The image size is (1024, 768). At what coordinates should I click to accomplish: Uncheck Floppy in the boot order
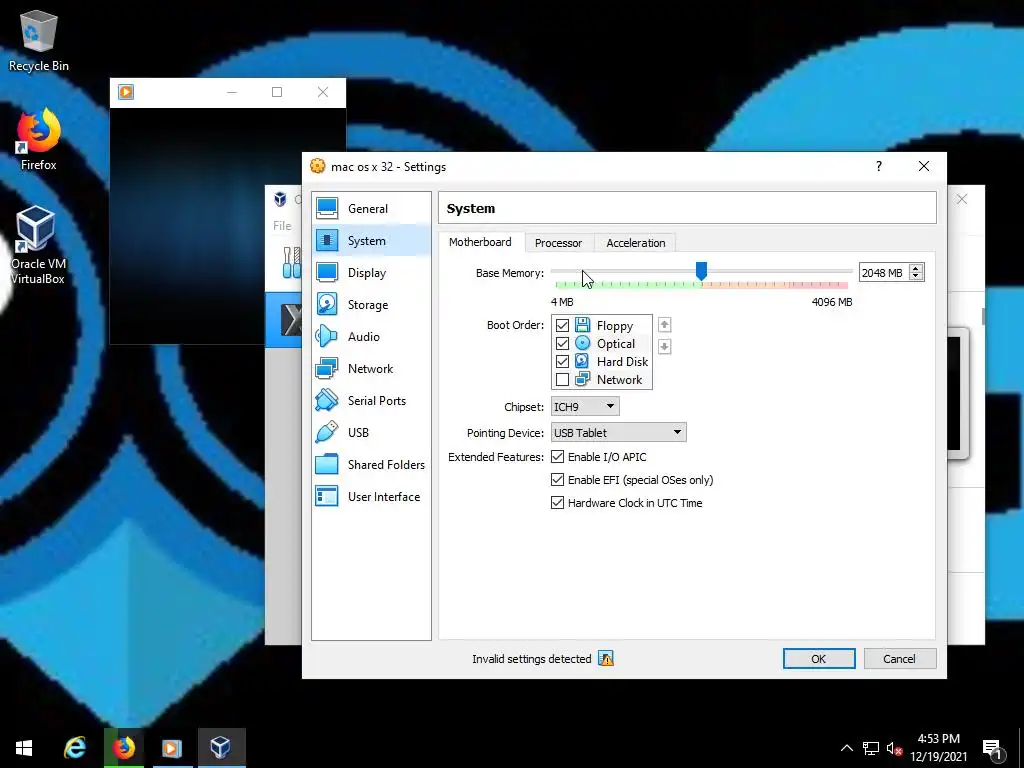tap(562, 325)
